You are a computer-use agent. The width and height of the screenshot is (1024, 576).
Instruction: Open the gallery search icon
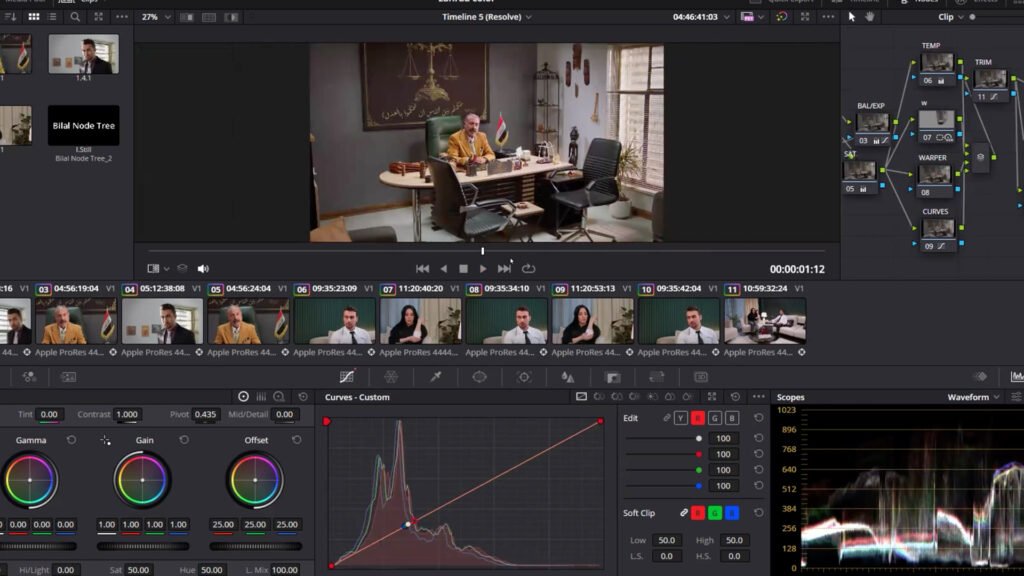coord(75,17)
